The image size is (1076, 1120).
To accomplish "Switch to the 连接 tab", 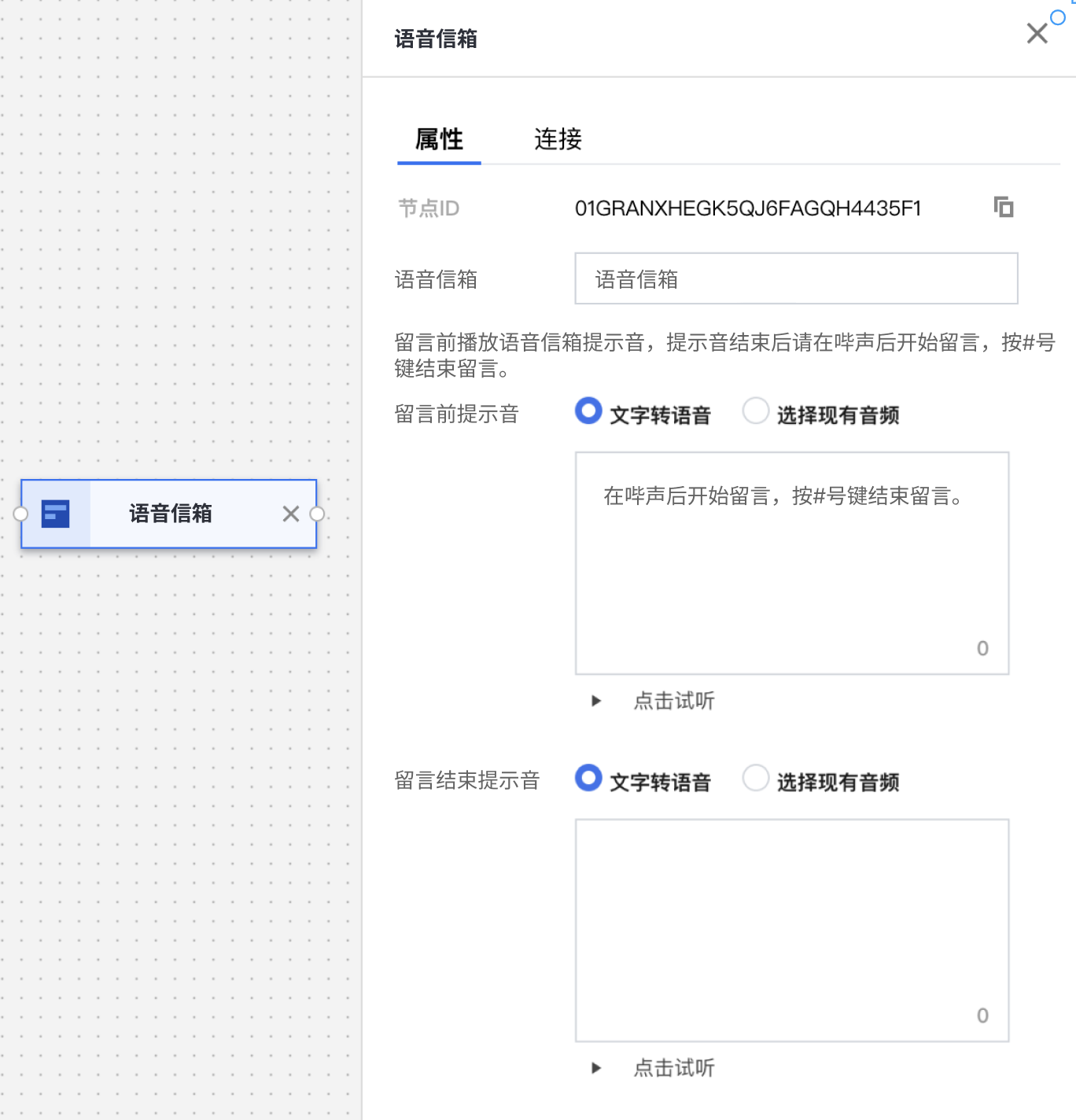I will 558,139.
